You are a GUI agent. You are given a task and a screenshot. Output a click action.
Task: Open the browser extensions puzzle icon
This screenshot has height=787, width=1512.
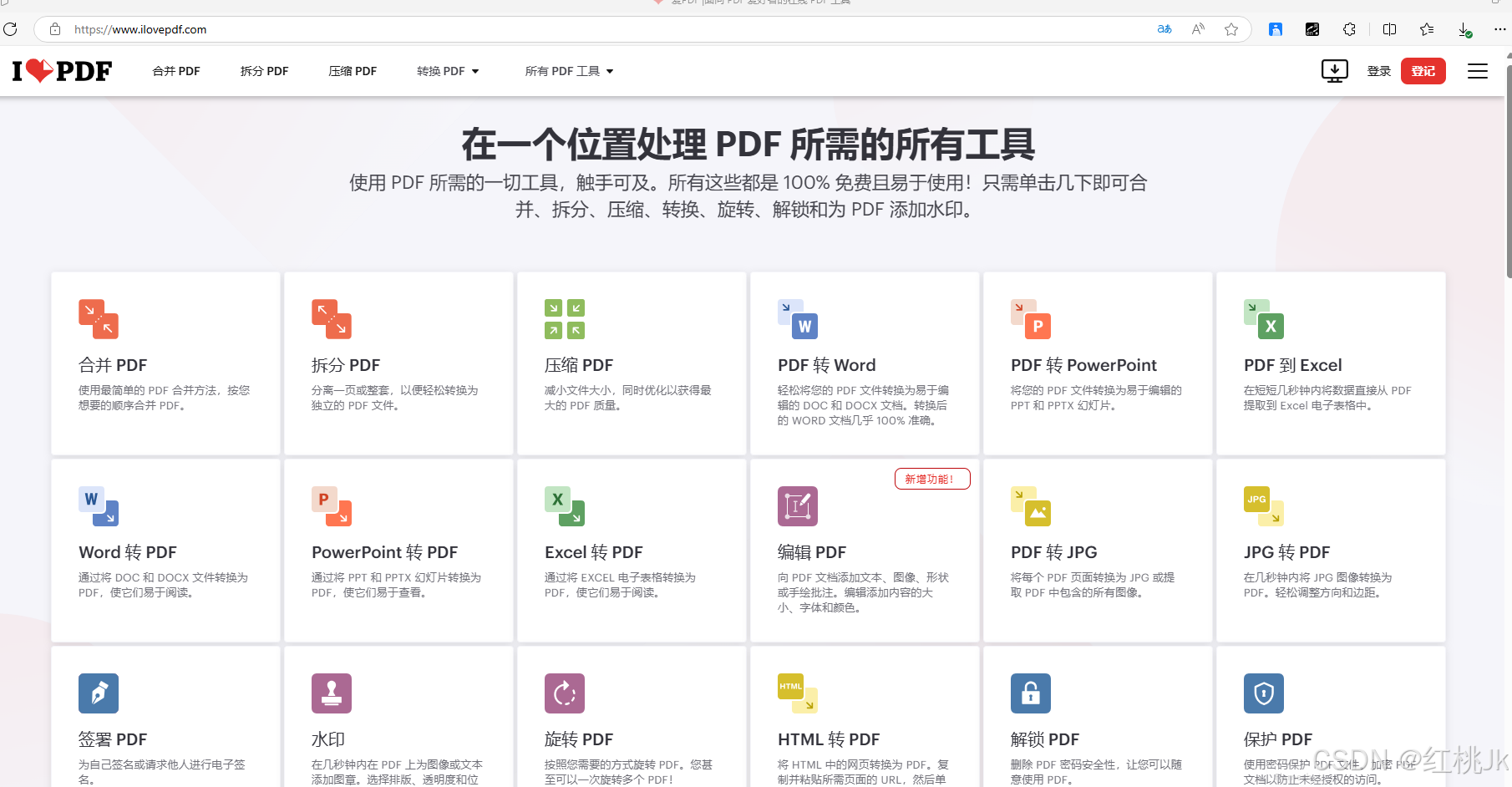[1349, 29]
